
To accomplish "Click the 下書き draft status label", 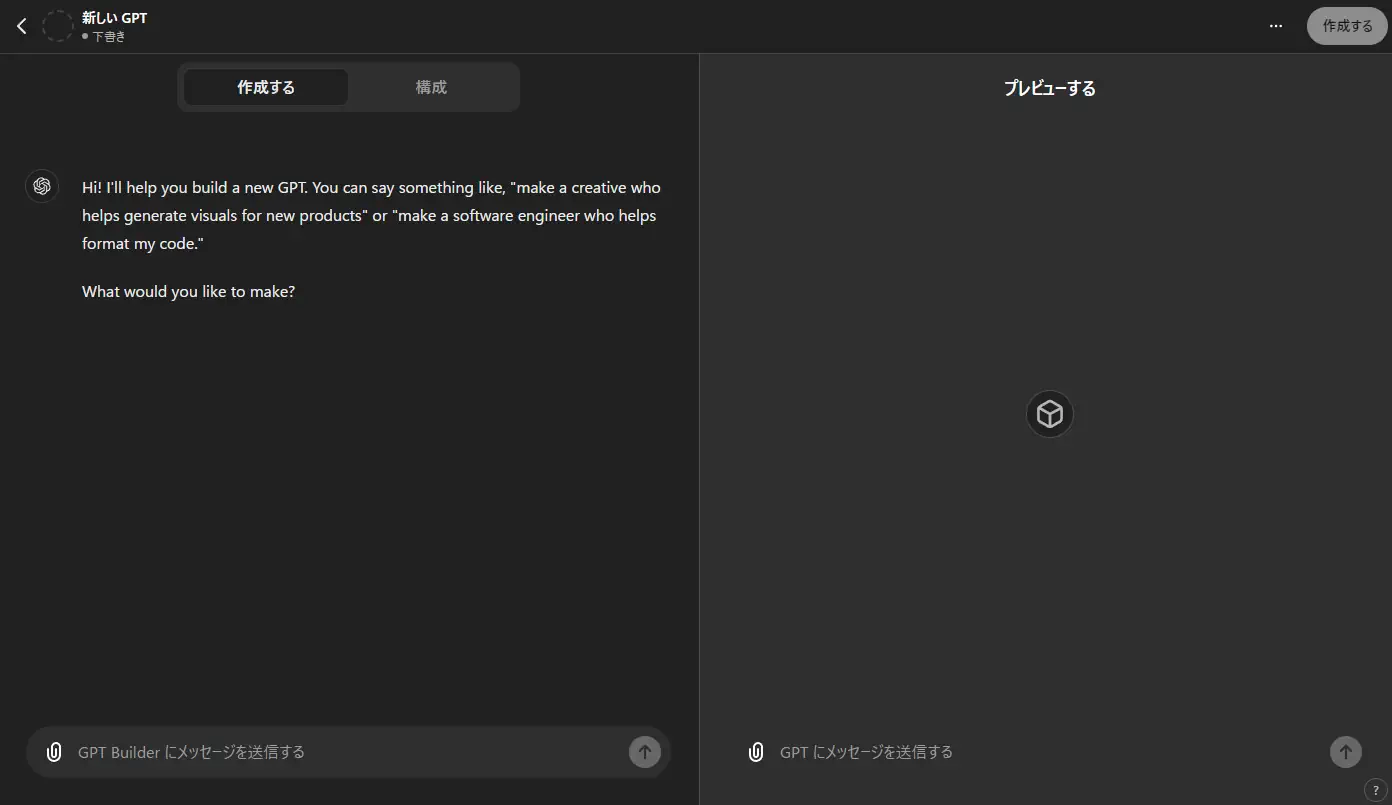I will (x=109, y=37).
